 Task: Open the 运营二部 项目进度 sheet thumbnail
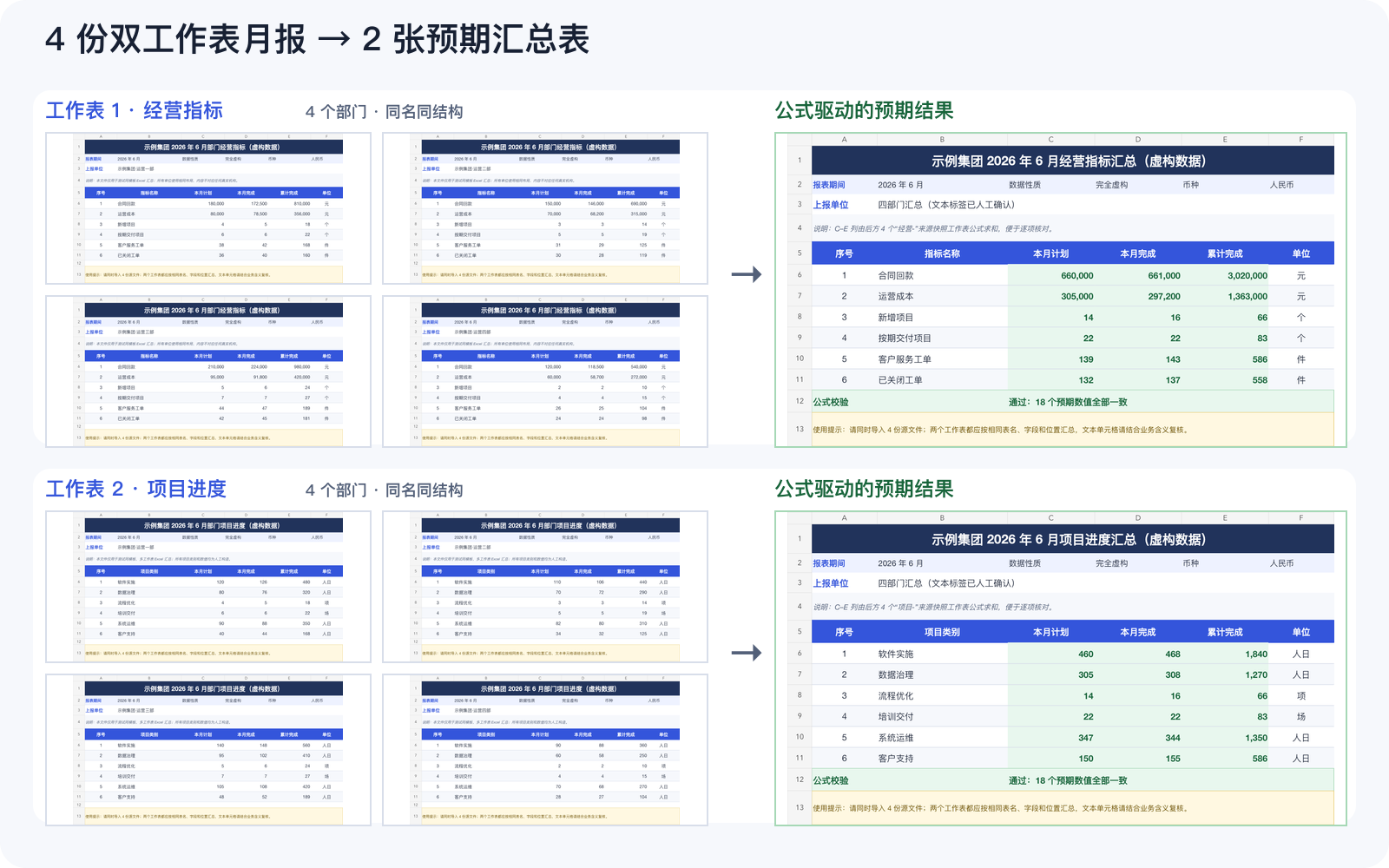tap(545, 587)
